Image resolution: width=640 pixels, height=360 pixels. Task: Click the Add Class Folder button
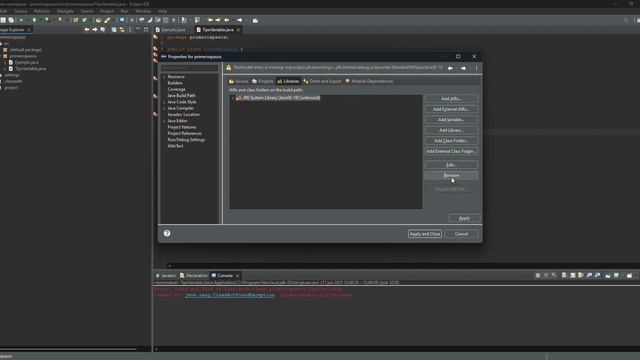click(x=451, y=141)
